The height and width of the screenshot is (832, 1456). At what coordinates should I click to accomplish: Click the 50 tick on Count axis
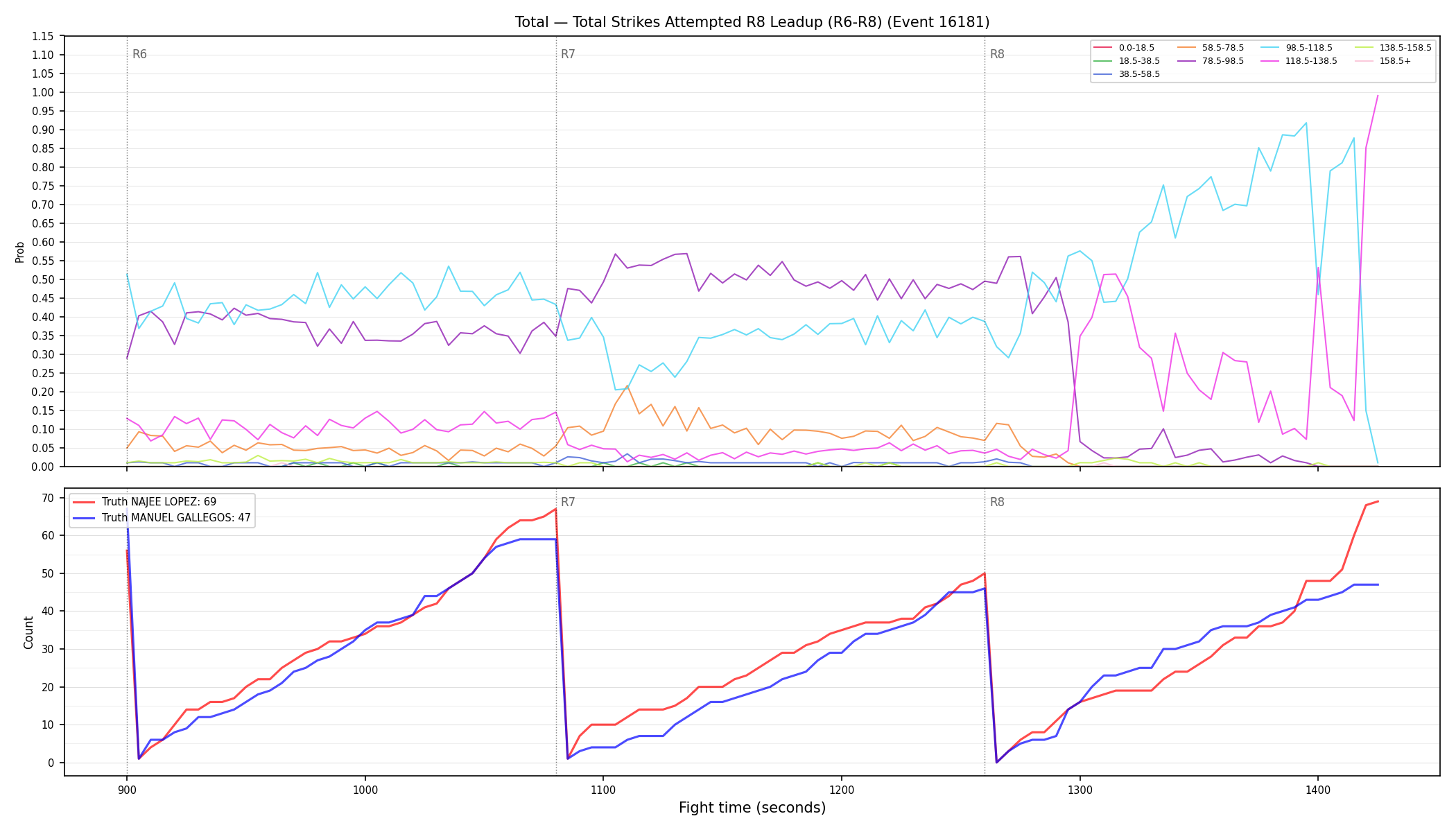tap(48, 573)
